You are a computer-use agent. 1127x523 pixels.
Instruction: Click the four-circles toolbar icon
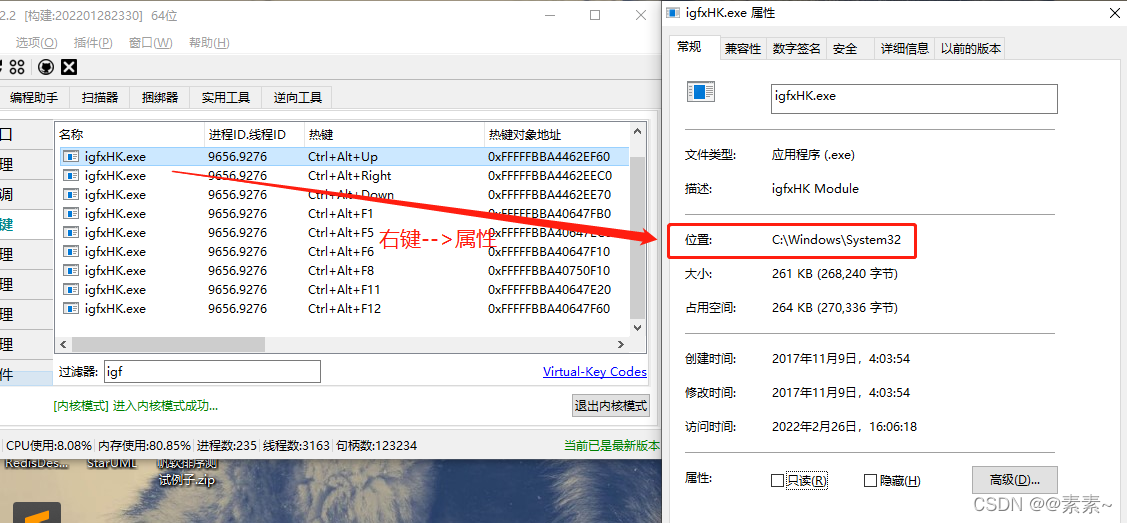(x=17, y=68)
